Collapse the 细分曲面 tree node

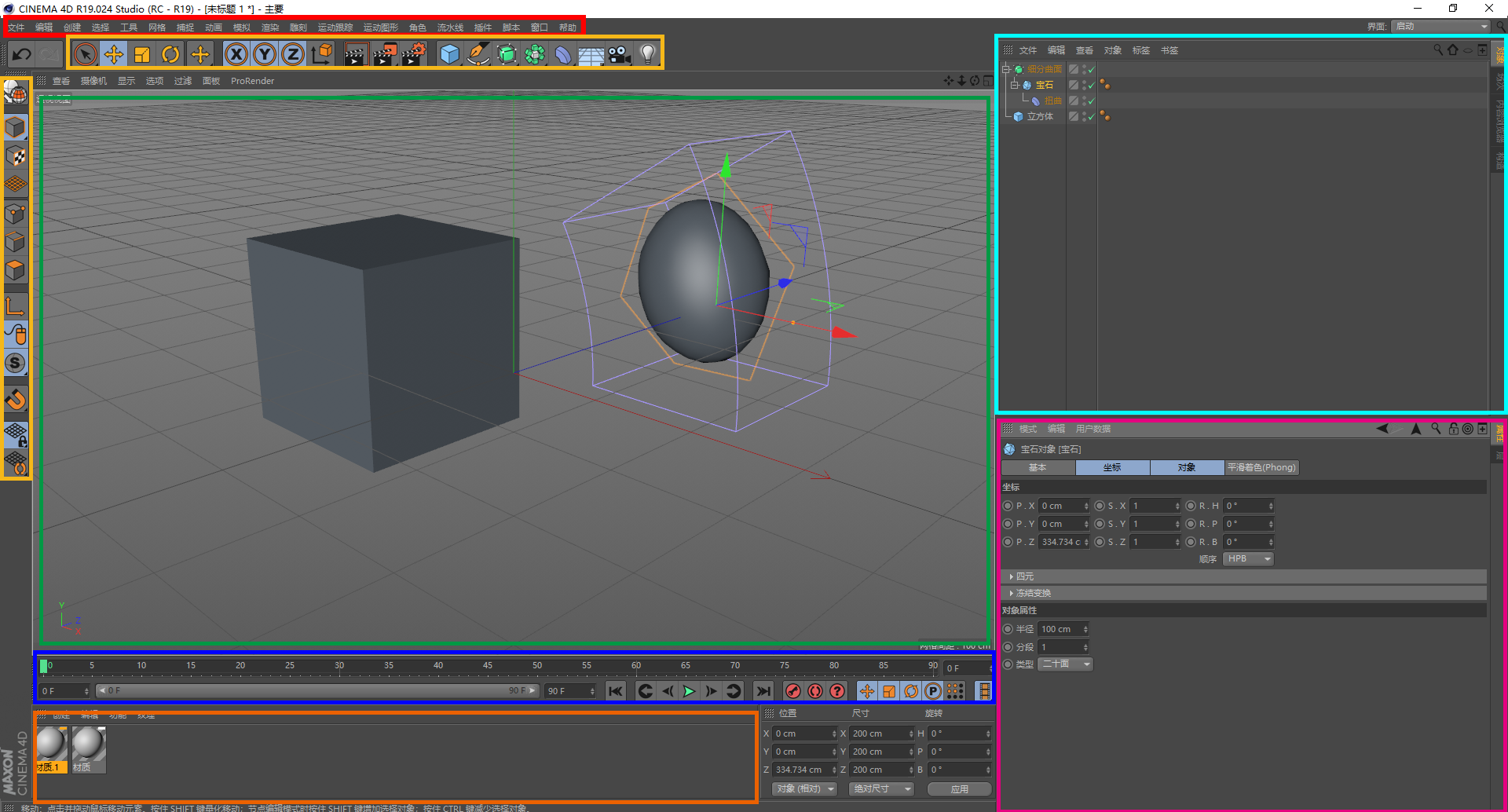(x=1006, y=69)
